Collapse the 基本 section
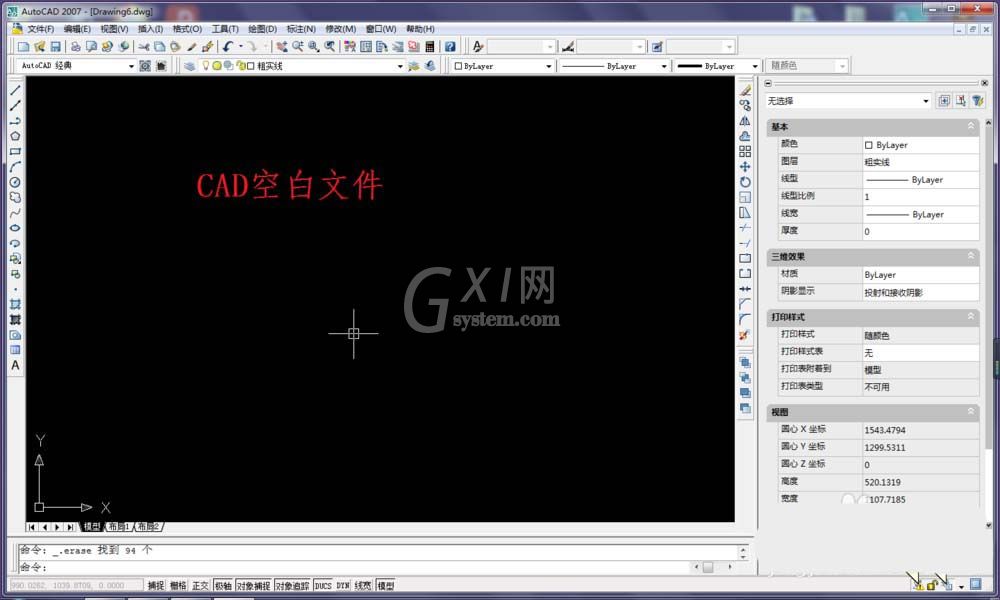Image resolution: width=1000 pixels, height=600 pixels. (971, 126)
